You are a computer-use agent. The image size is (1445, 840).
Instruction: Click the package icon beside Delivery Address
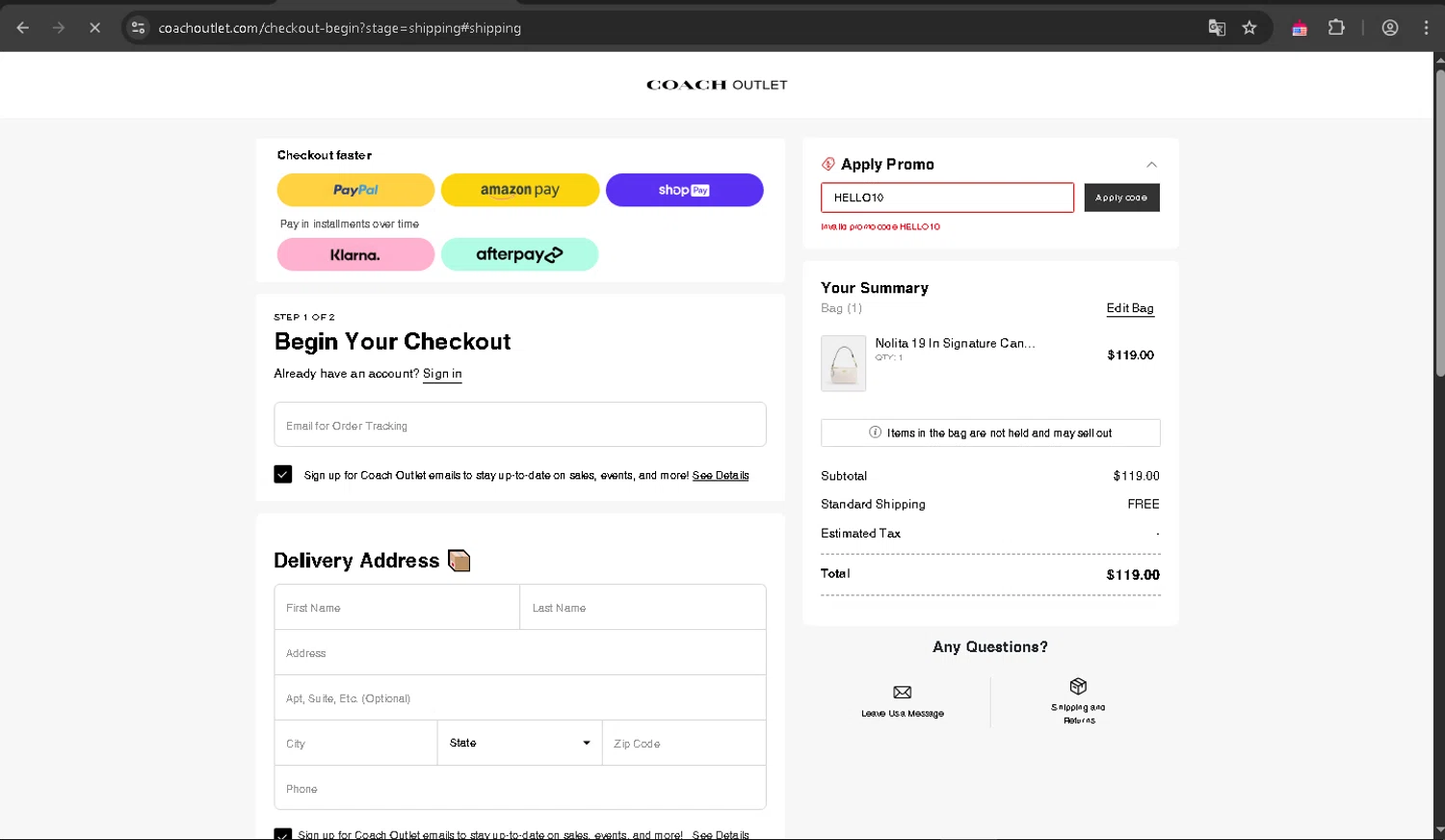460,561
